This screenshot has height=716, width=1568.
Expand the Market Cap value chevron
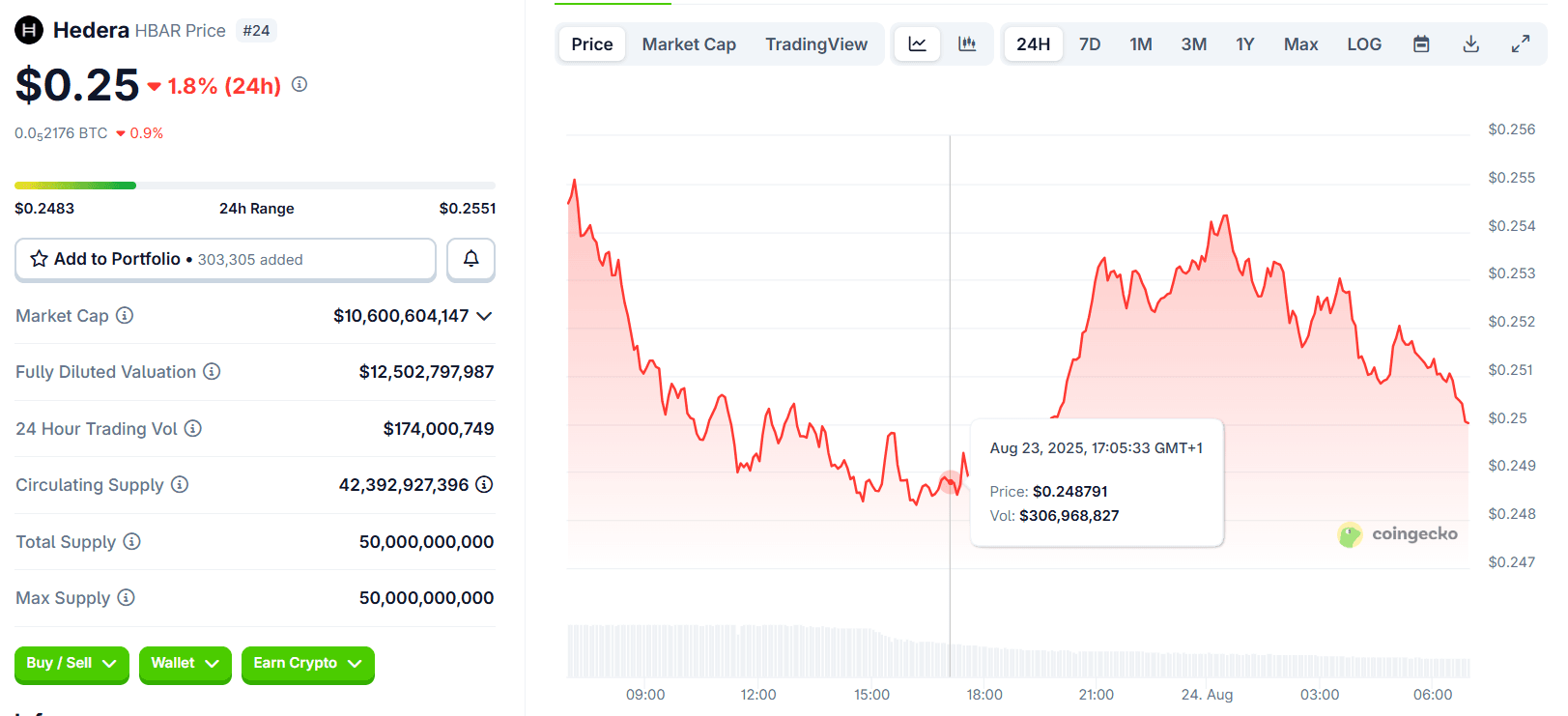point(485,316)
